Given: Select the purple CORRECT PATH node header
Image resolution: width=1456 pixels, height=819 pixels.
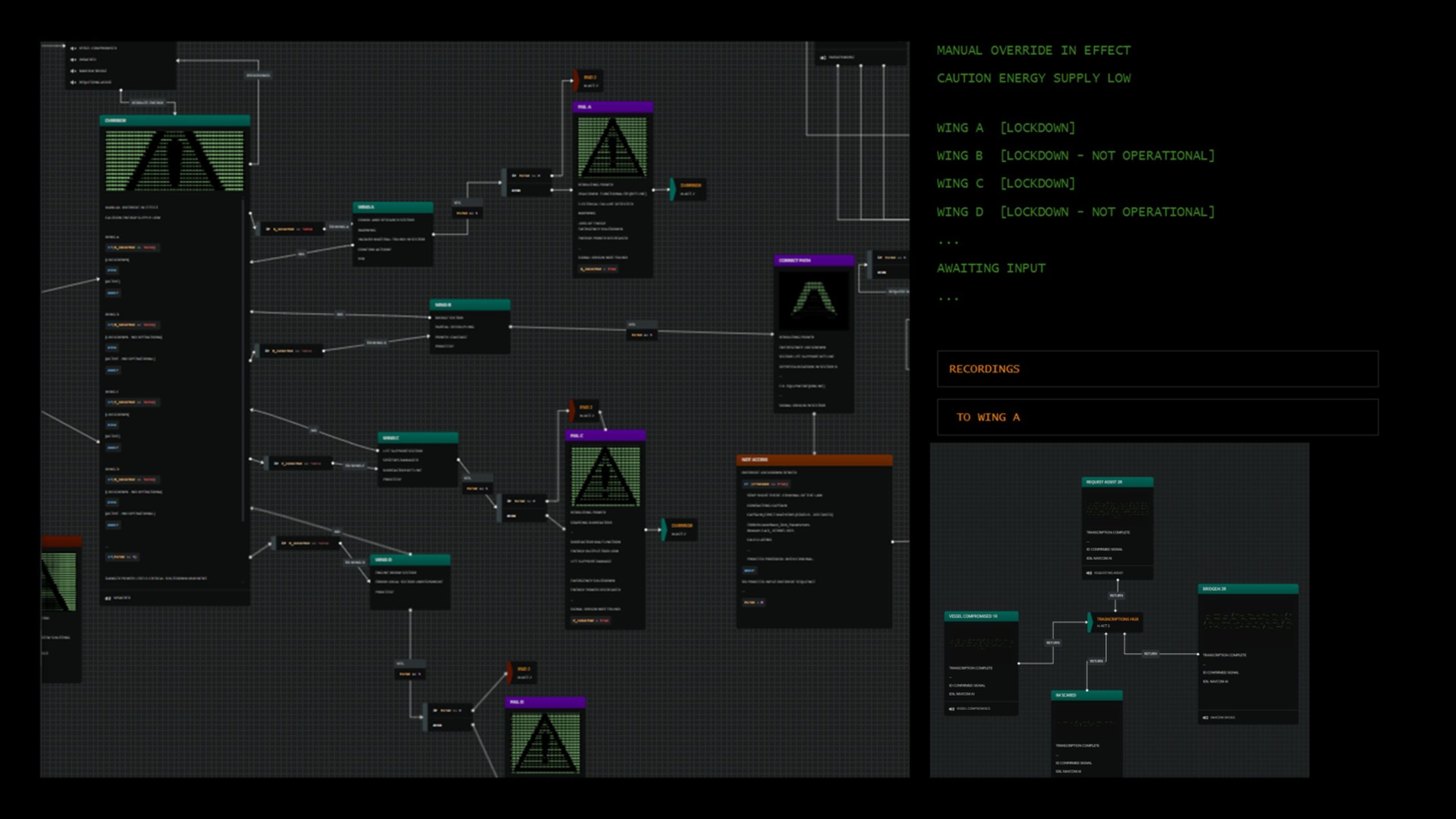Looking at the screenshot, I should (x=813, y=260).
